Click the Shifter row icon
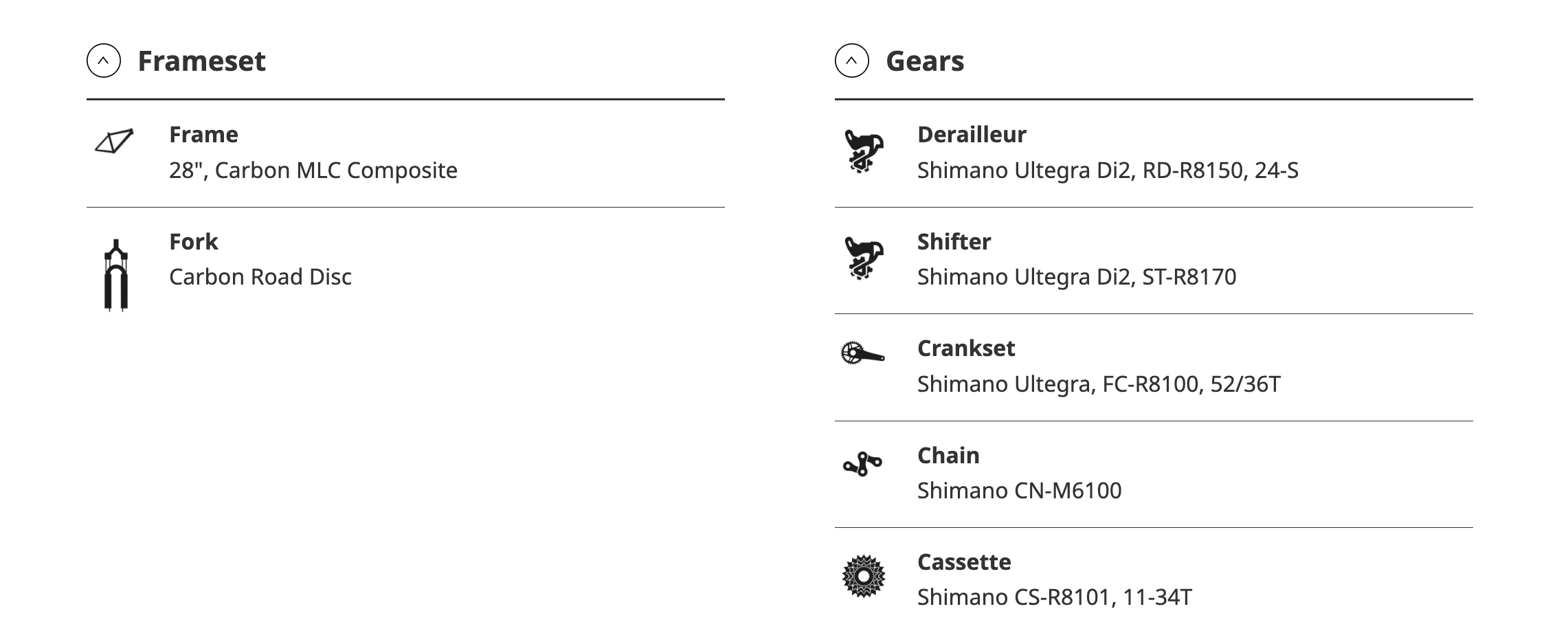 (x=864, y=258)
